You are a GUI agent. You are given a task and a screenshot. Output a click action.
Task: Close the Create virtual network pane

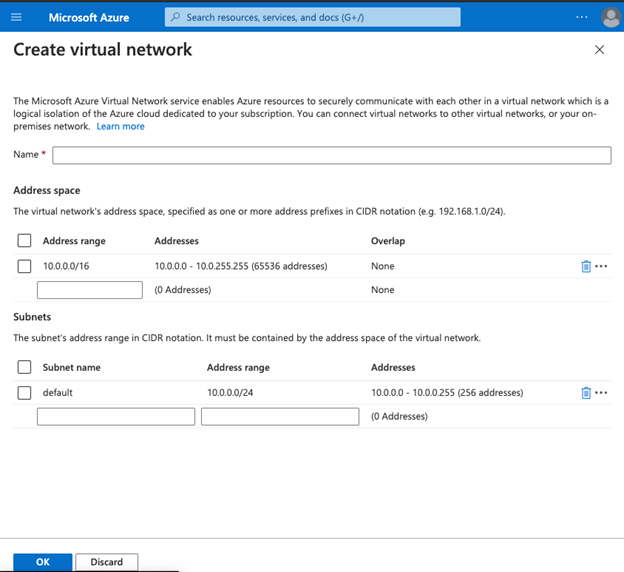(599, 50)
